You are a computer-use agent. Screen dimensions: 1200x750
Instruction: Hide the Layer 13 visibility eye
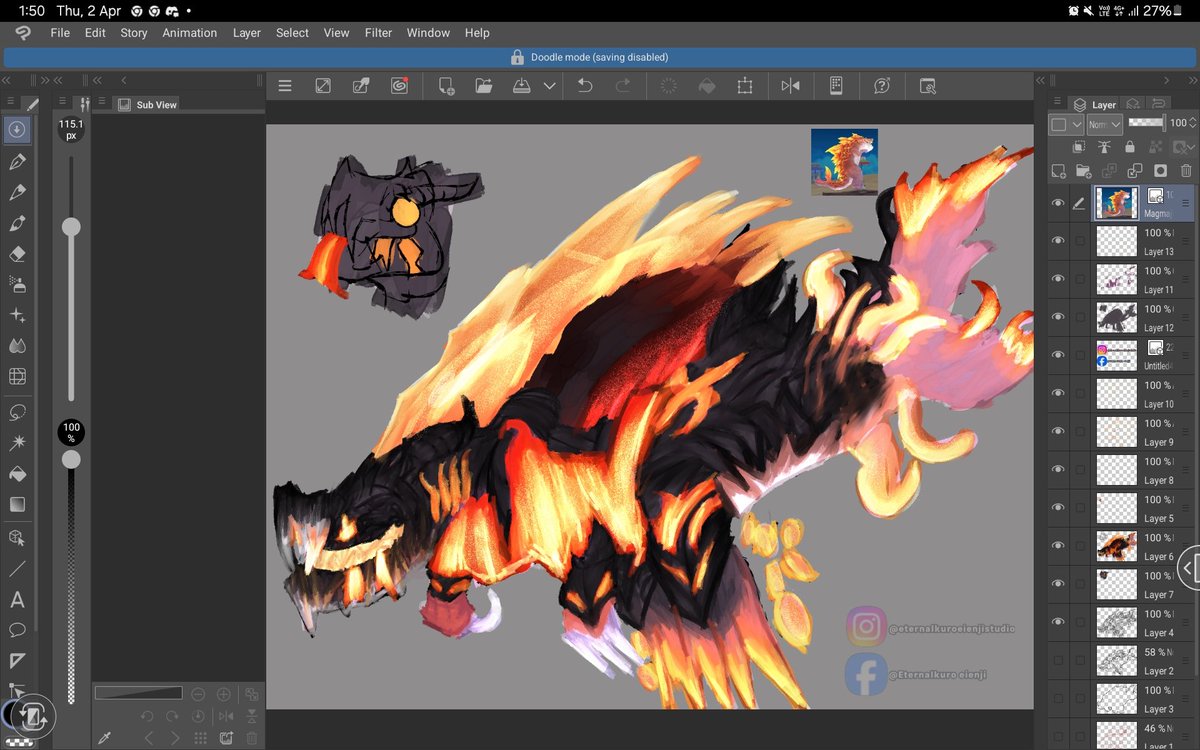pyautogui.click(x=1058, y=241)
